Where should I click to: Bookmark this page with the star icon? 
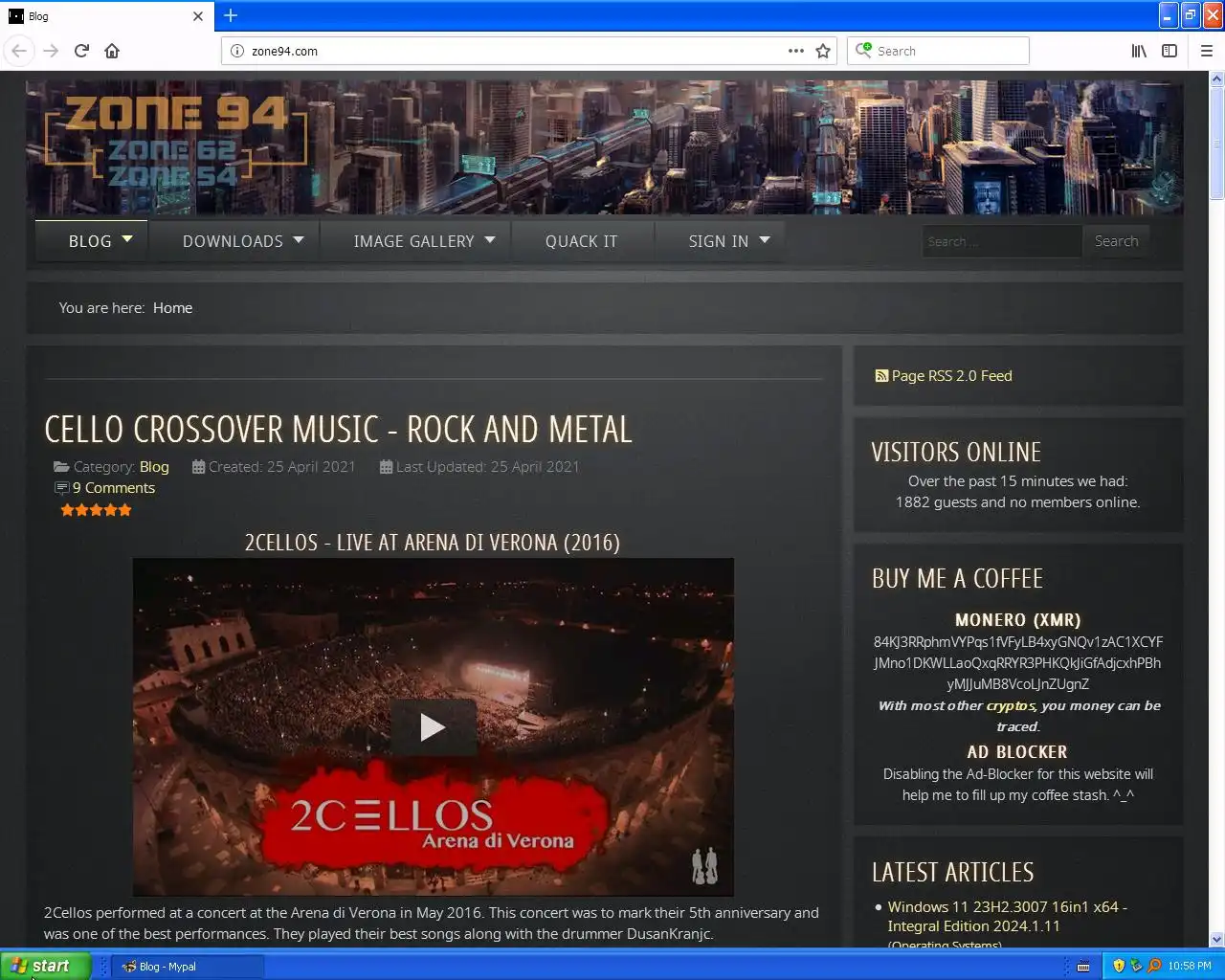823,51
